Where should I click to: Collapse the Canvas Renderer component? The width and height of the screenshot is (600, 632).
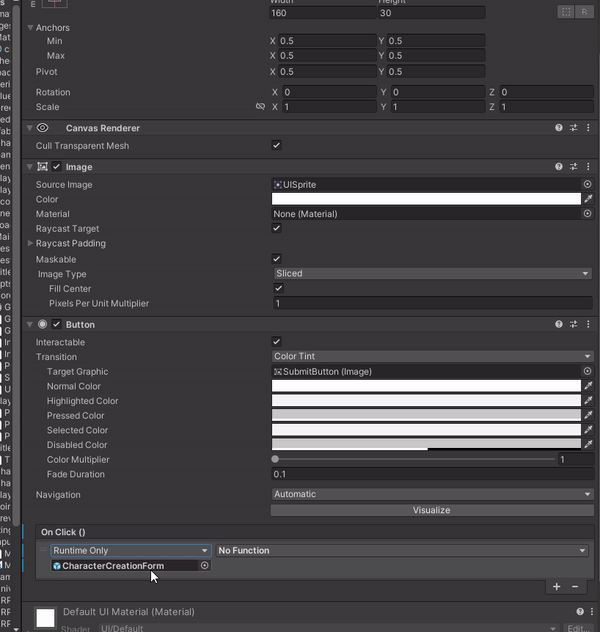[30, 128]
